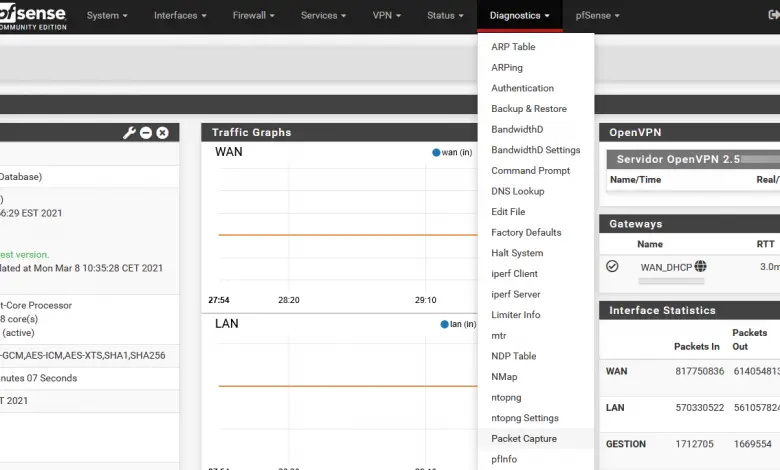
Task: Collapse the Diagnostics dropdown menu
Action: point(519,15)
